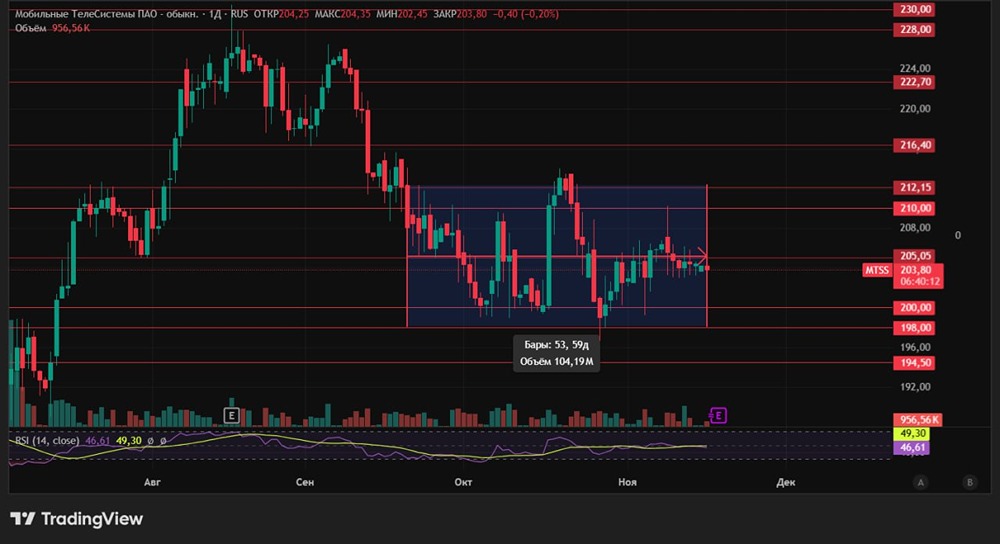Click the MTSS symbol price tag

pos(877,270)
